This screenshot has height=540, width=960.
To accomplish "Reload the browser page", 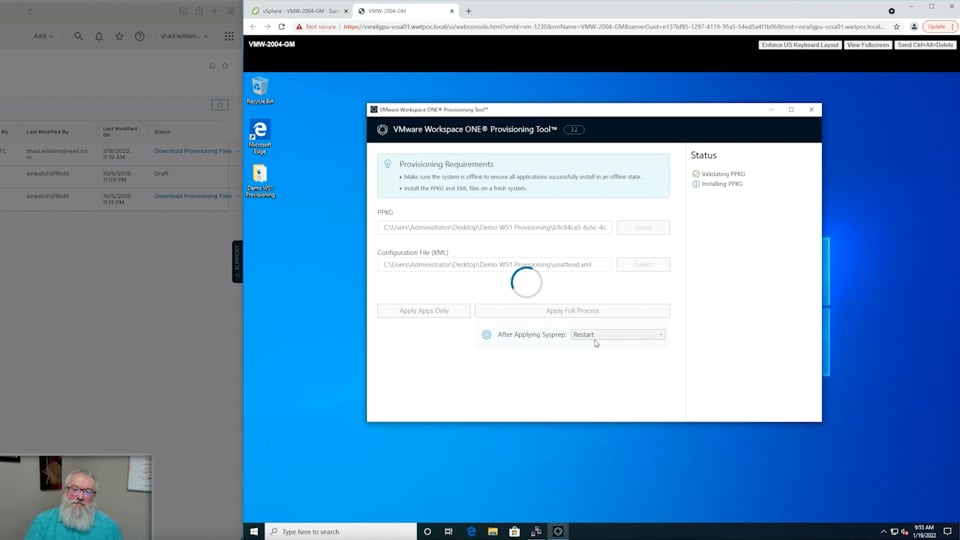I will click(282, 27).
